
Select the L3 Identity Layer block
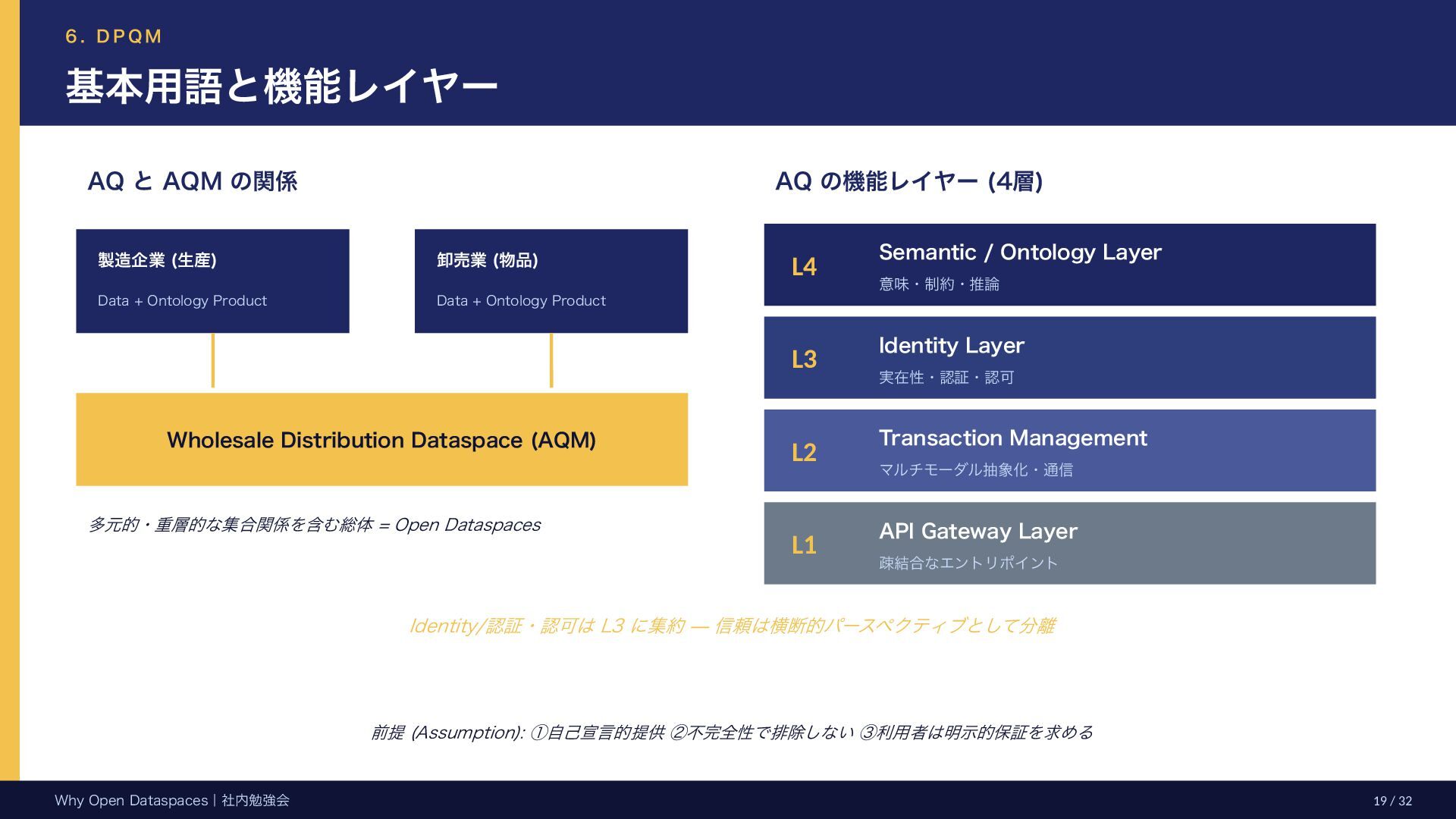point(1069,358)
